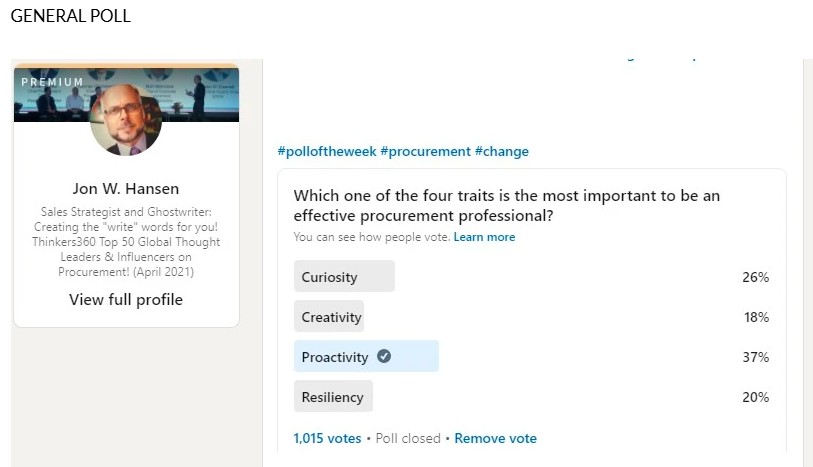Screen dimensions: 813x467
Task: Click the profile headline description text
Action: pos(126,242)
